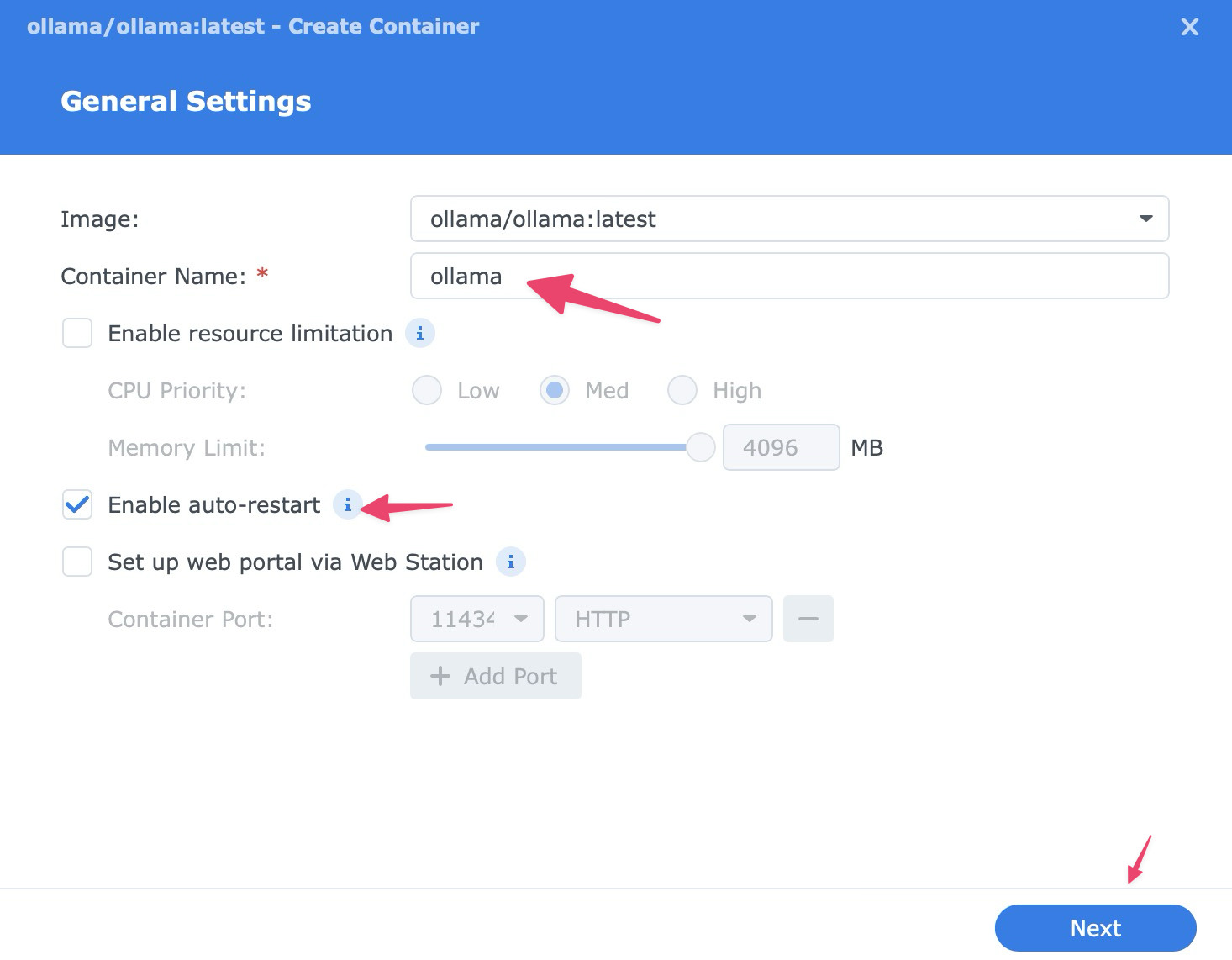This screenshot has height=960, width=1232.
Task: Uncheck Enable auto-restart
Action: point(76,504)
